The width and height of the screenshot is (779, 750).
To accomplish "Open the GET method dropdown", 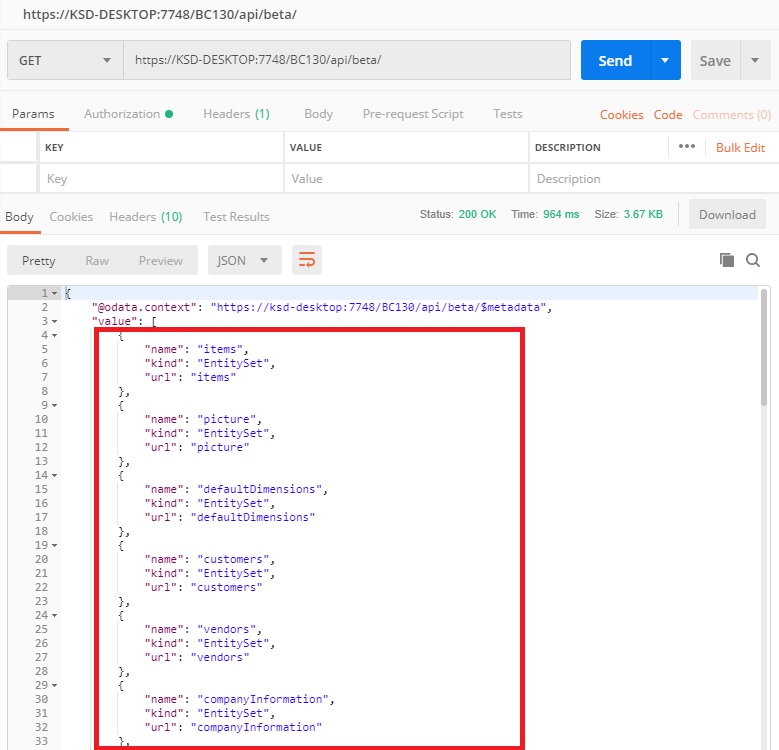I will pos(65,60).
